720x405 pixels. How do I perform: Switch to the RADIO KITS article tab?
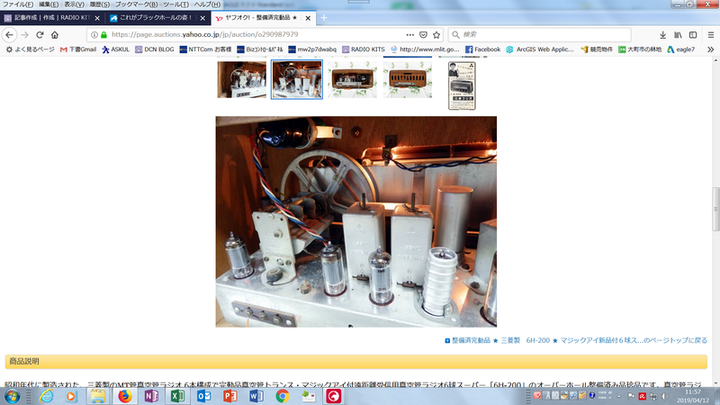click(52, 18)
